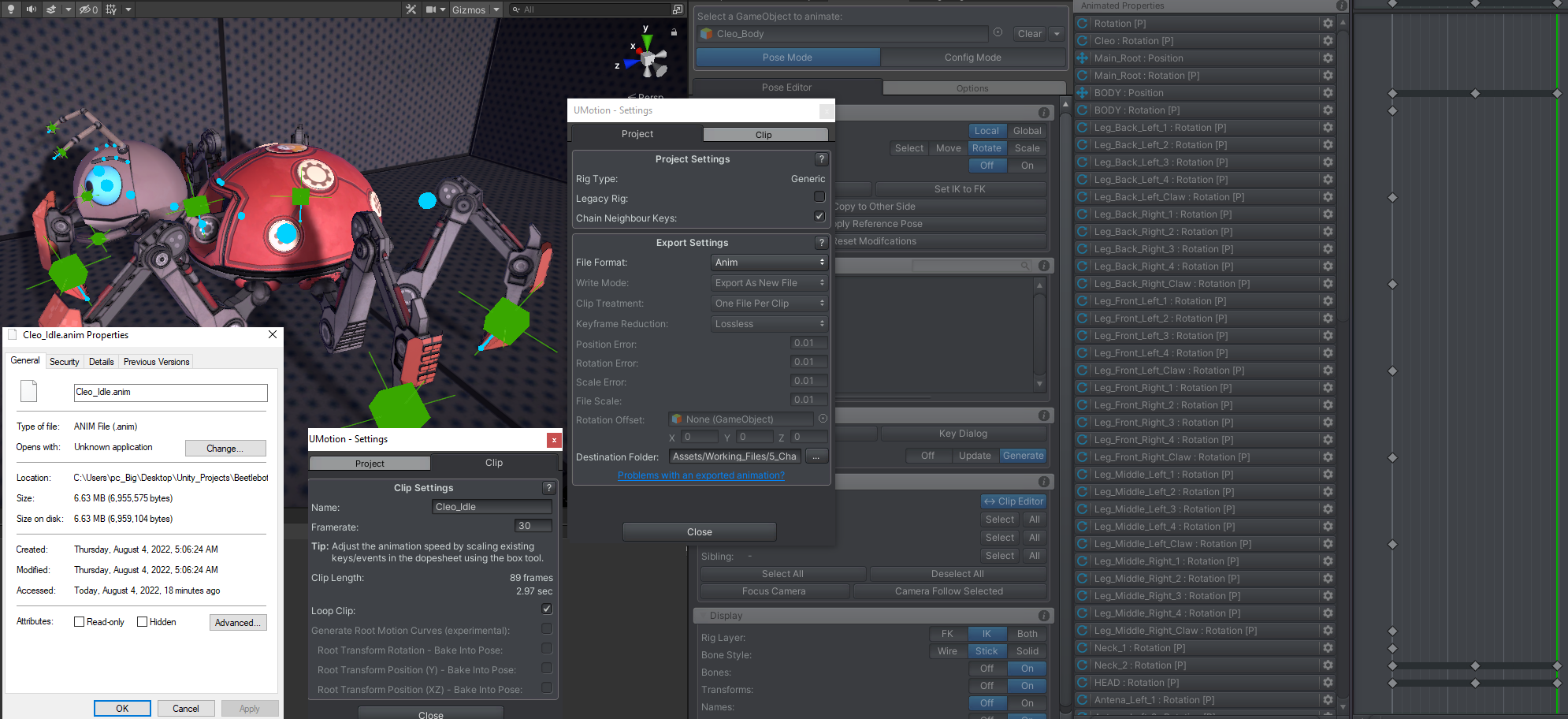This screenshot has width=1568, height=719.
Task: Click the scene camera settings icon
Action: [x=431, y=9]
